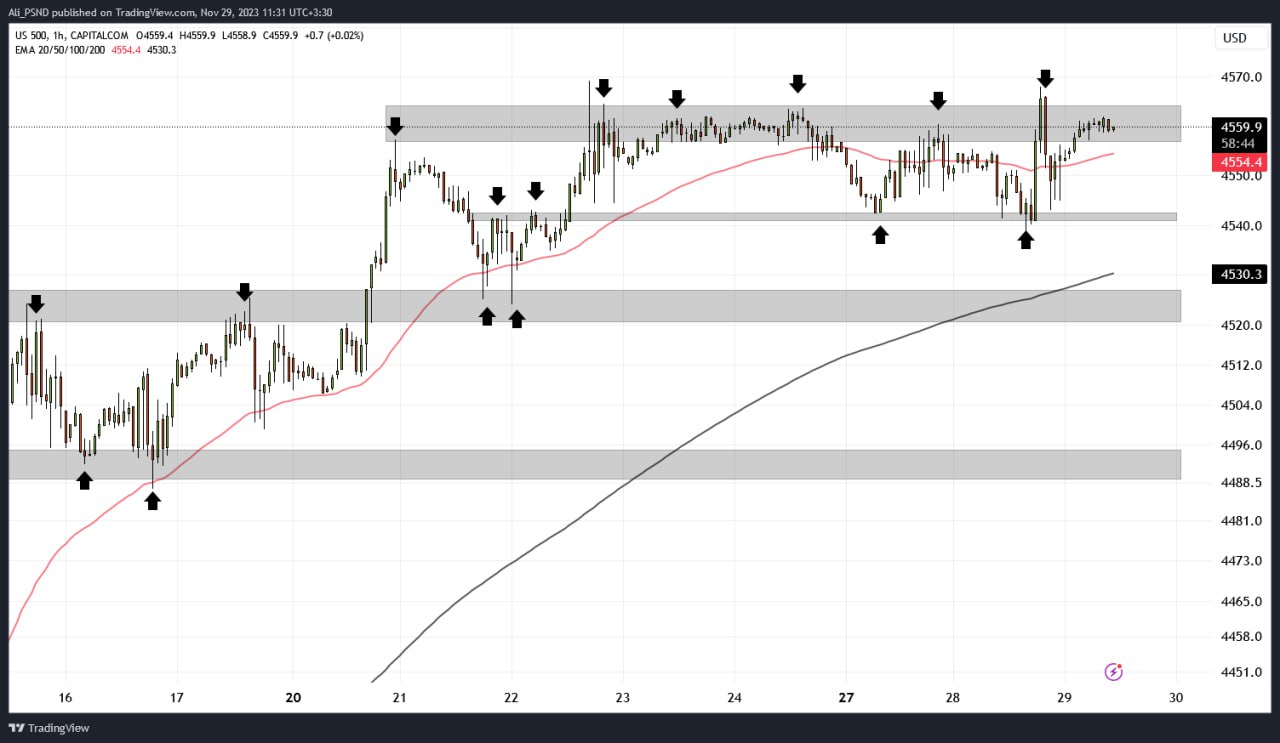Click the purple lightning bolt icon
The height and width of the screenshot is (743, 1280).
1114,671
